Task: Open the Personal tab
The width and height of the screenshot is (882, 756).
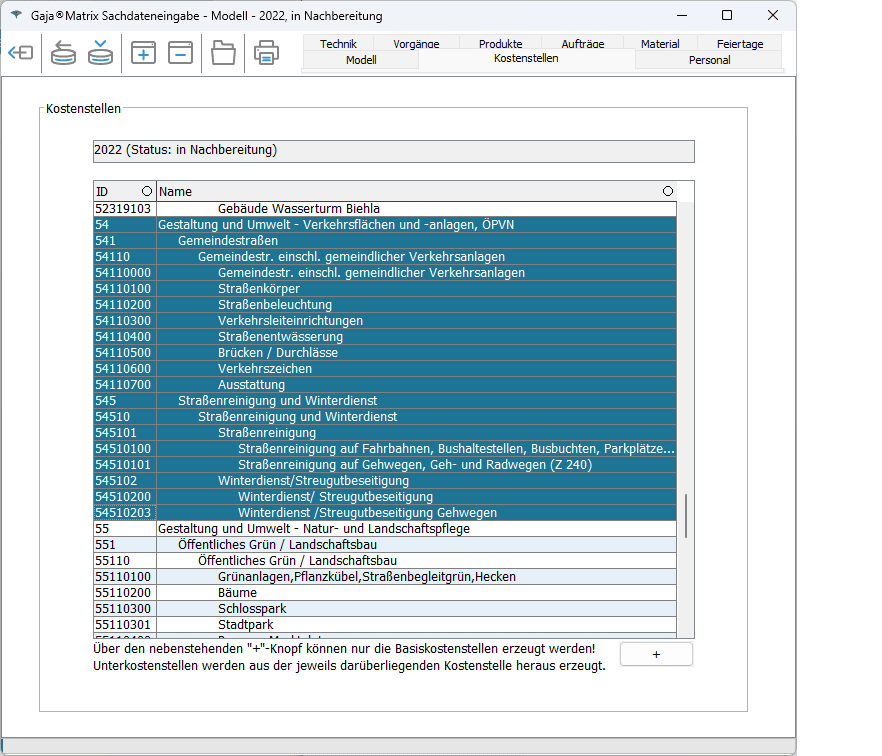Action: click(x=709, y=60)
